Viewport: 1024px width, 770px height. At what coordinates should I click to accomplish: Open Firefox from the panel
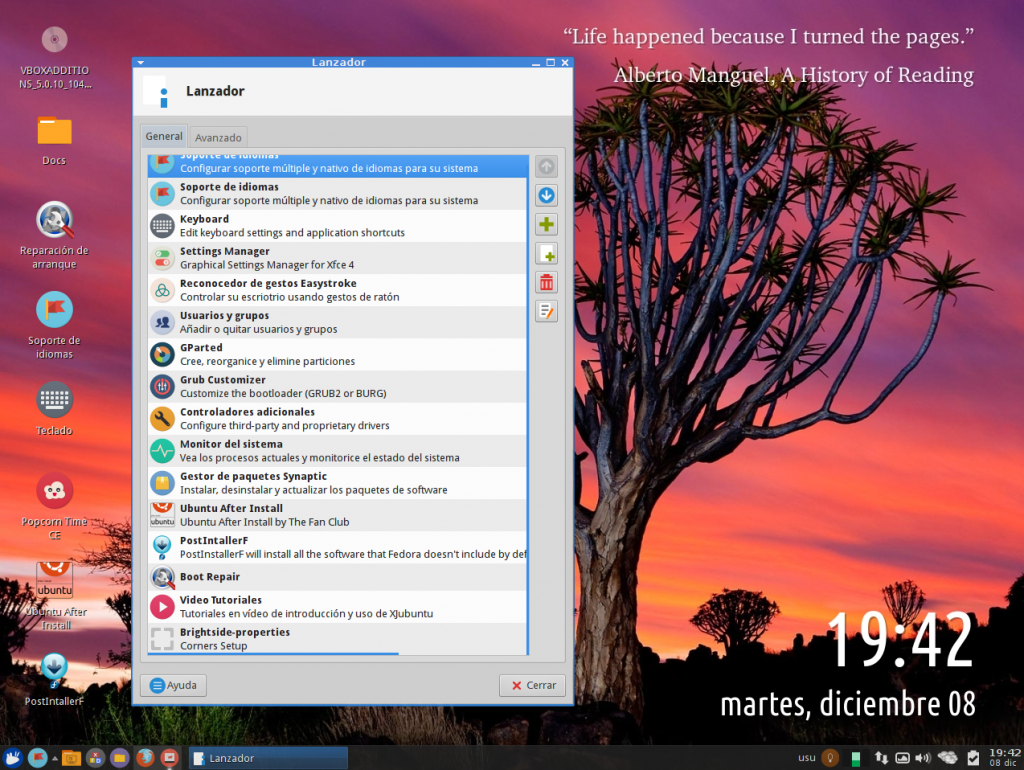145,758
